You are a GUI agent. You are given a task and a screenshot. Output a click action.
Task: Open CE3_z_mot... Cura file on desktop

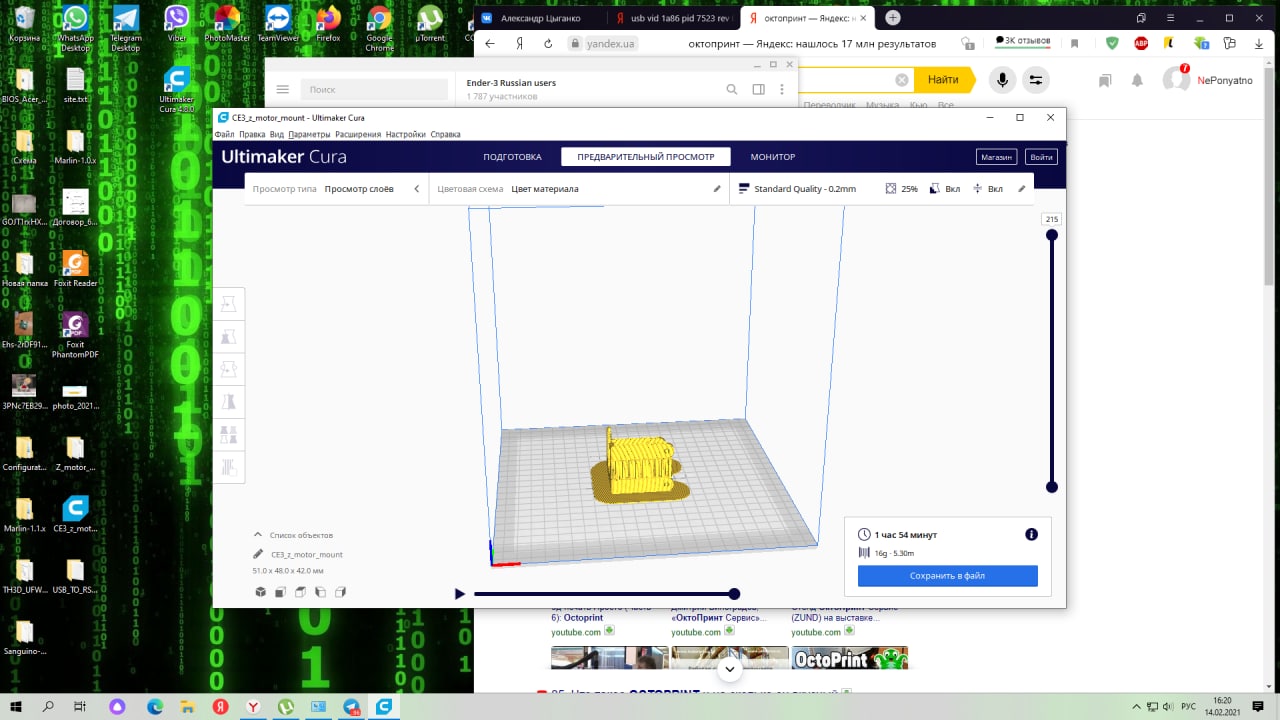tap(76, 516)
